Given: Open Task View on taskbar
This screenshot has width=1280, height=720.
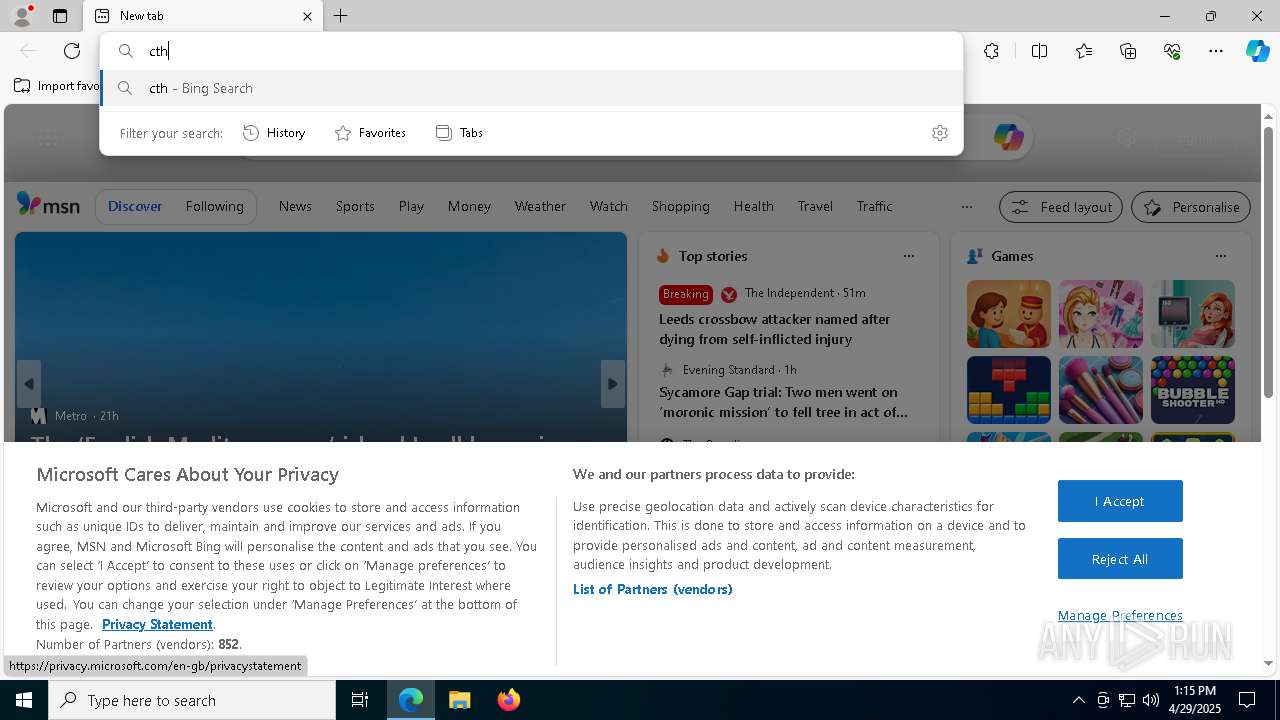Looking at the screenshot, I should point(360,700).
